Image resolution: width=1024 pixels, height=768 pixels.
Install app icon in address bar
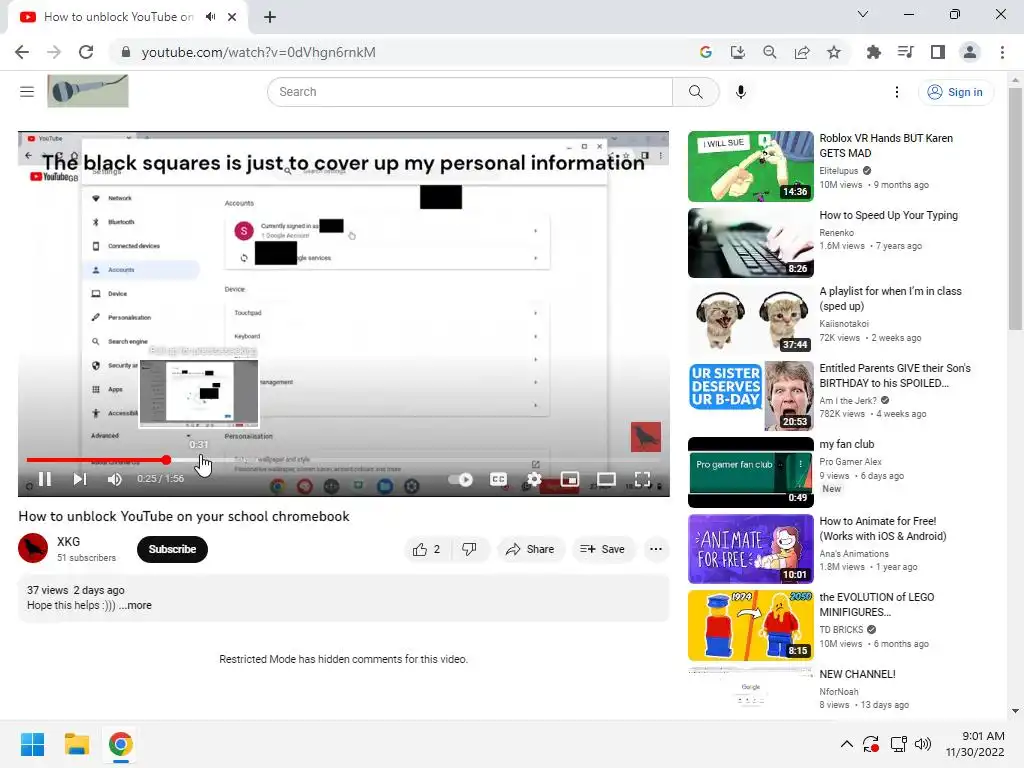[x=737, y=52]
